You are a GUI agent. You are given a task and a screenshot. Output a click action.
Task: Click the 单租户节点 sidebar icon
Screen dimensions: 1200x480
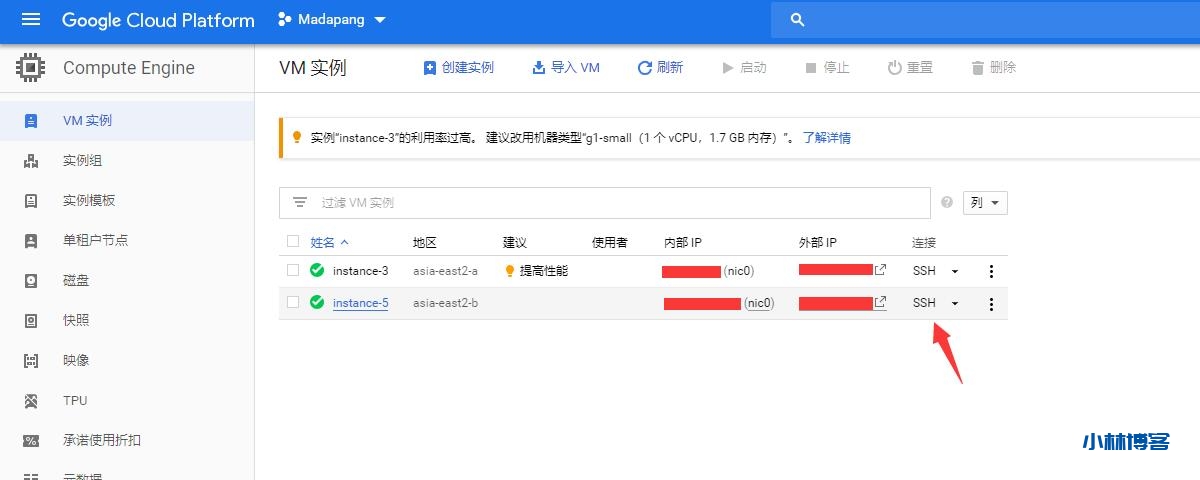[31, 241]
